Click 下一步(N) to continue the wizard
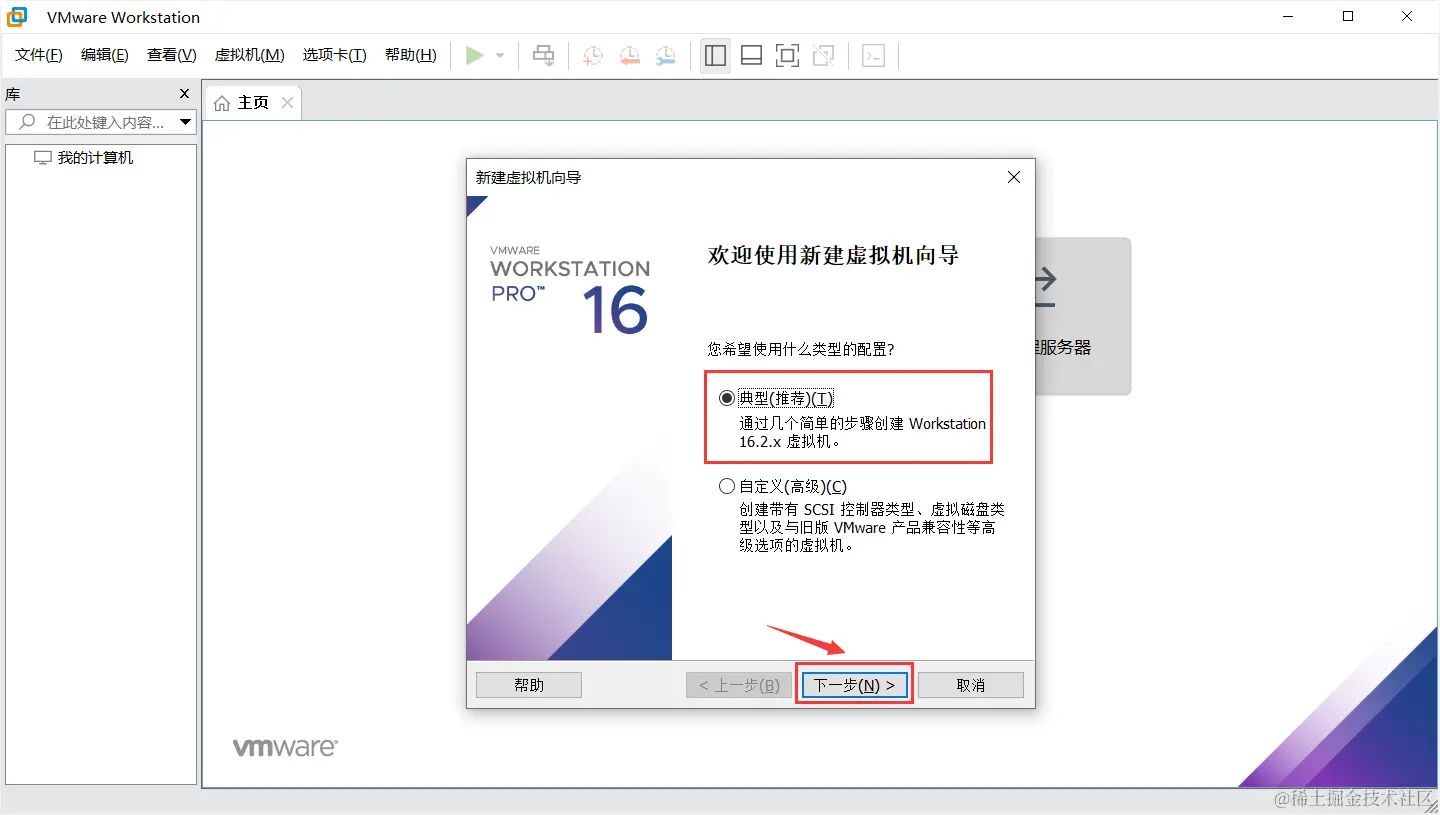 coord(854,684)
